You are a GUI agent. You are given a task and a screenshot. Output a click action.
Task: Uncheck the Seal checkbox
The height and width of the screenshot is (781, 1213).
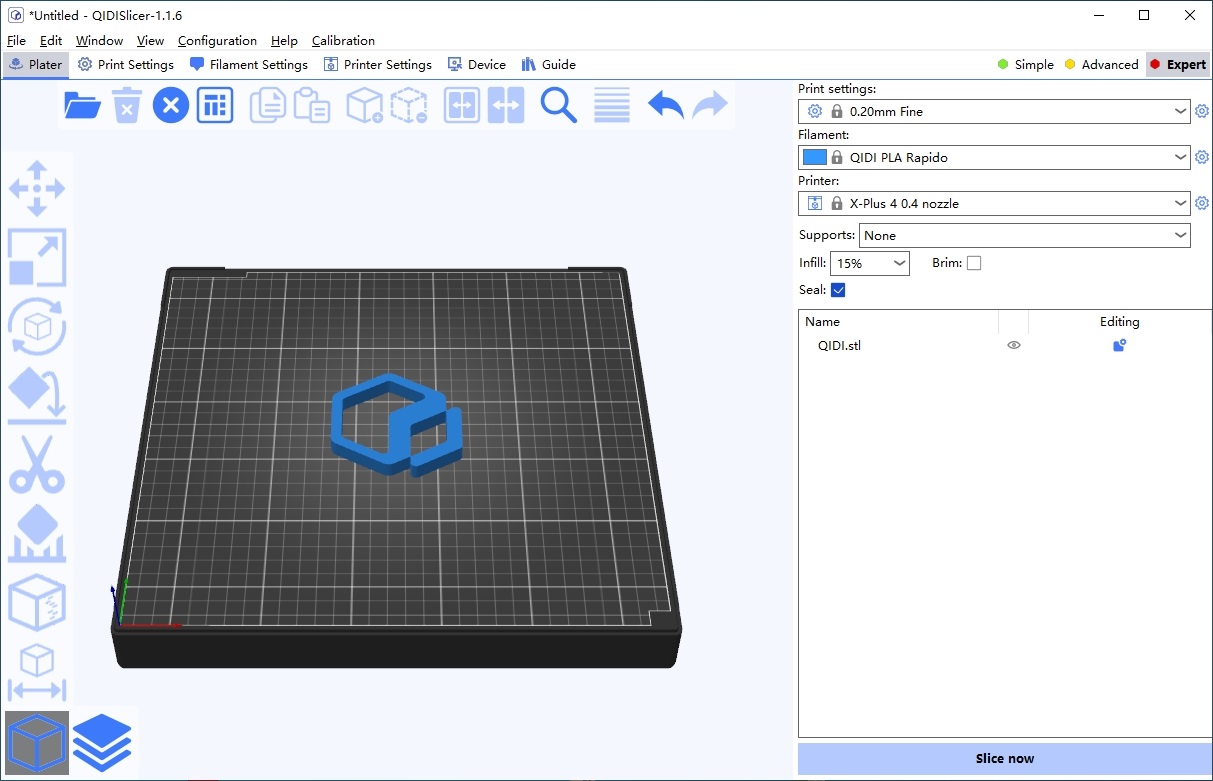pyautogui.click(x=838, y=290)
